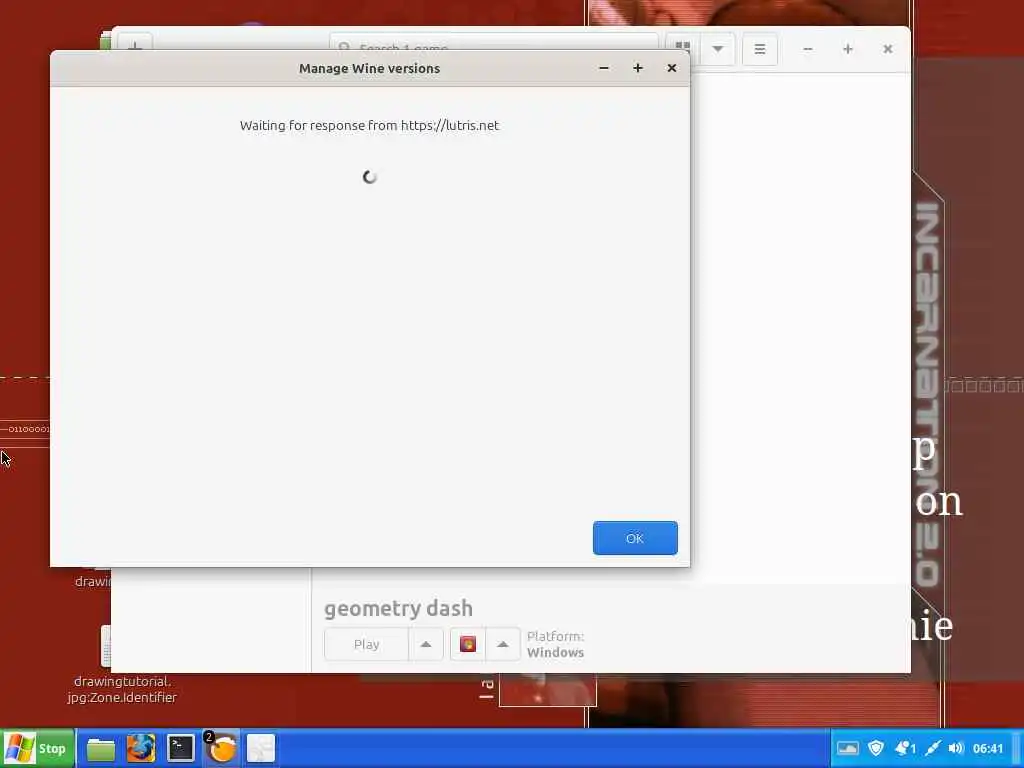This screenshot has width=1024, height=768.
Task: Open volume control in system tray
Action: (x=956, y=748)
